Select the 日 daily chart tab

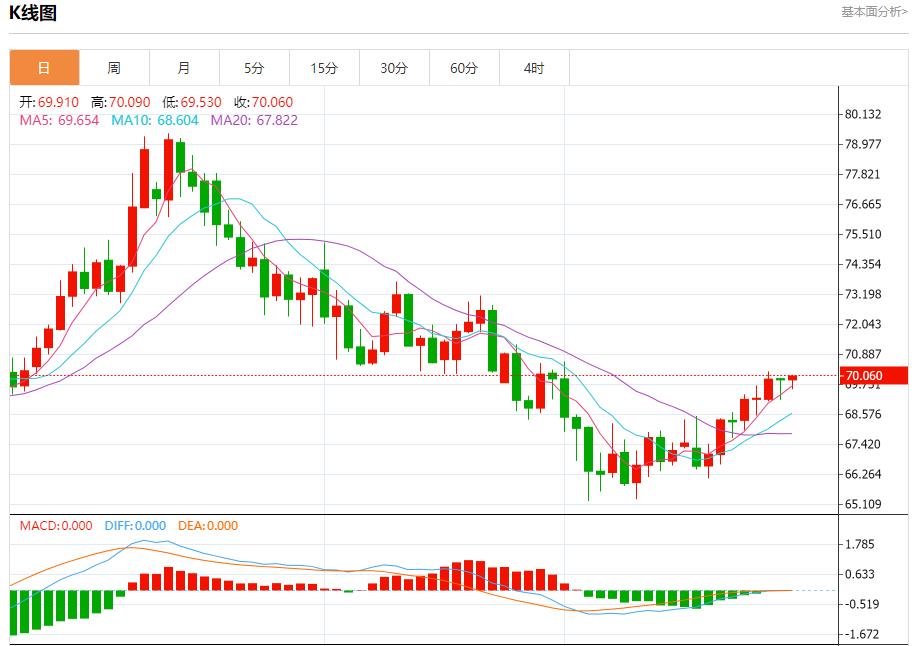pos(44,68)
